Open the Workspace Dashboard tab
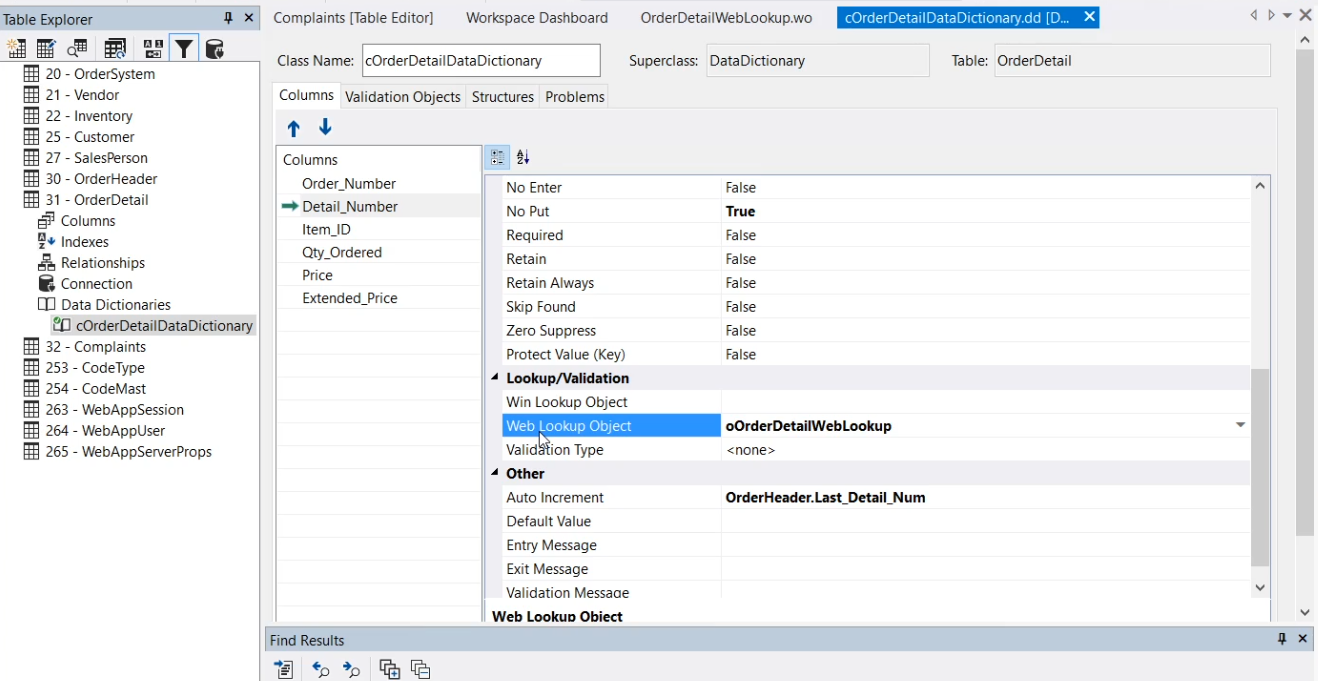This screenshot has width=1318, height=681. click(536, 18)
